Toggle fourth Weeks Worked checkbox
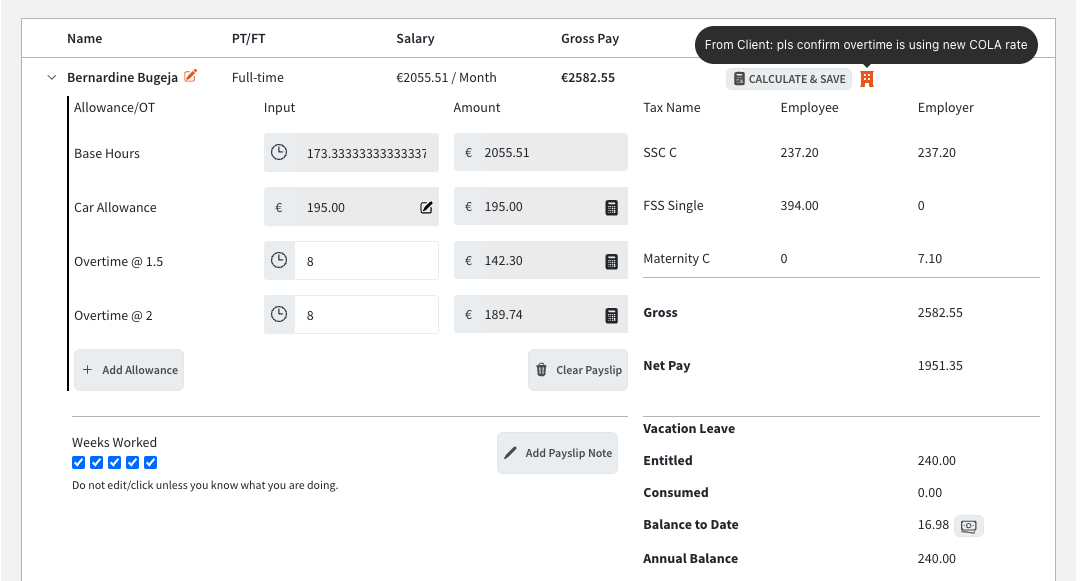Image resolution: width=1080 pixels, height=581 pixels. [x=132, y=463]
